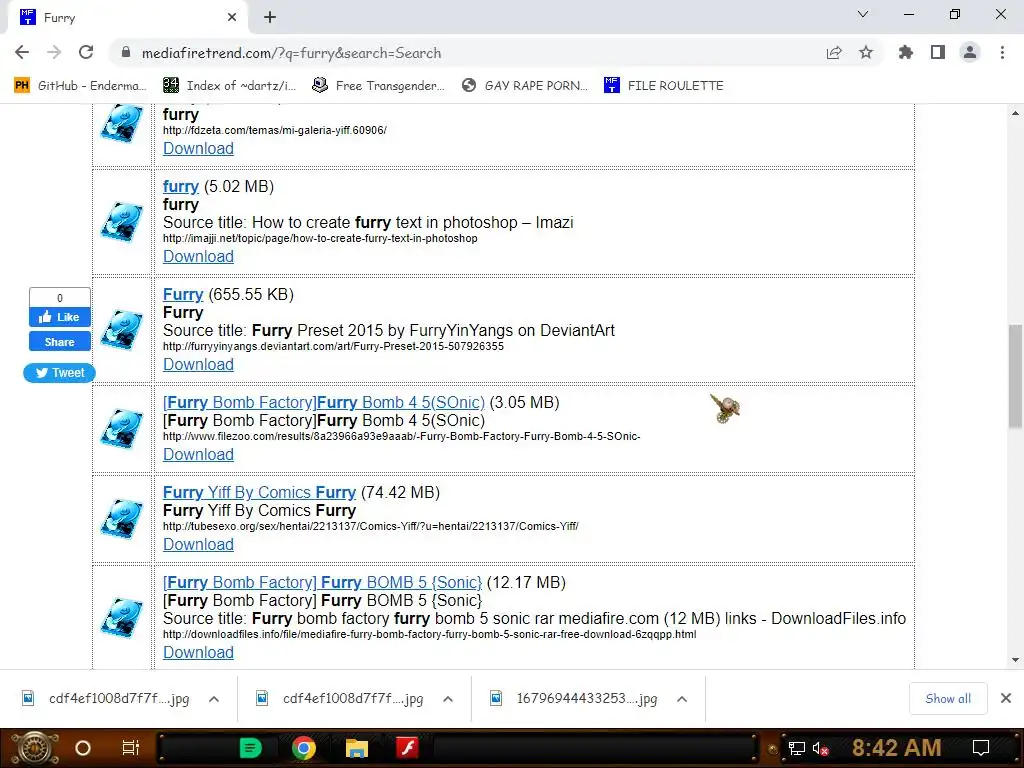The height and width of the screenshot is (768, 1024).
Task: Expand options for second cdf4ef1008d7f7f download
Action: pyautogui.click(x=448, y=699)
